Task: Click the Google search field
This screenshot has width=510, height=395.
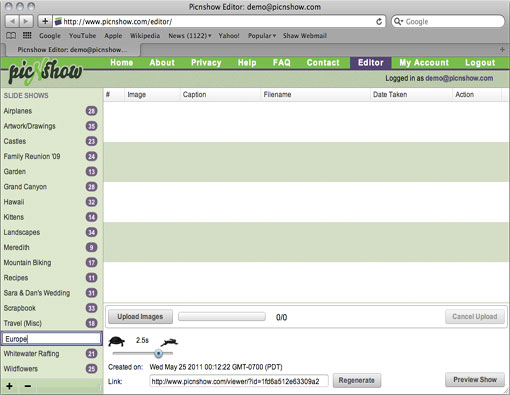Action: [448, 22]
